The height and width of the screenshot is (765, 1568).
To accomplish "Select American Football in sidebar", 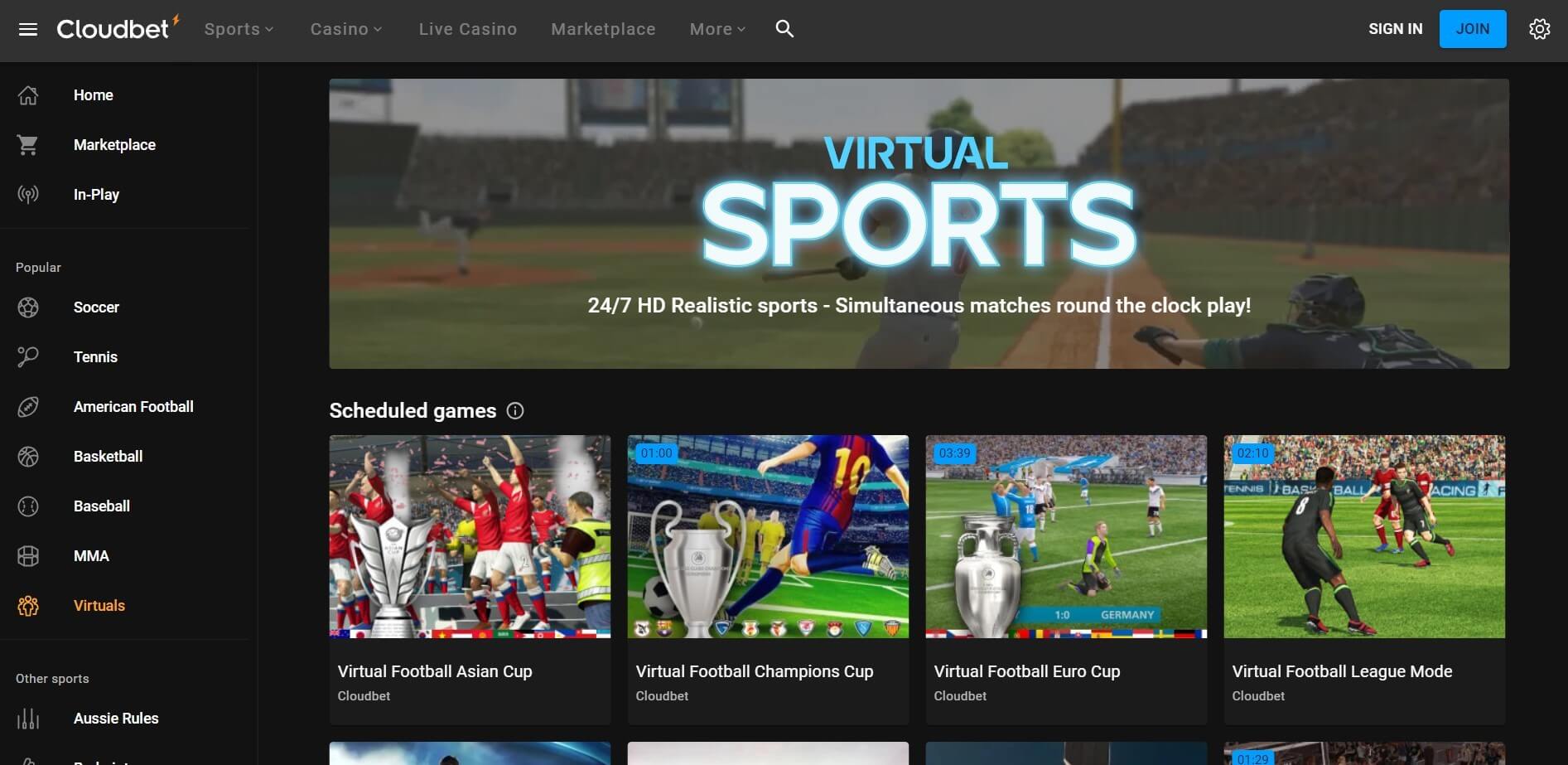I will click(133, 407).
